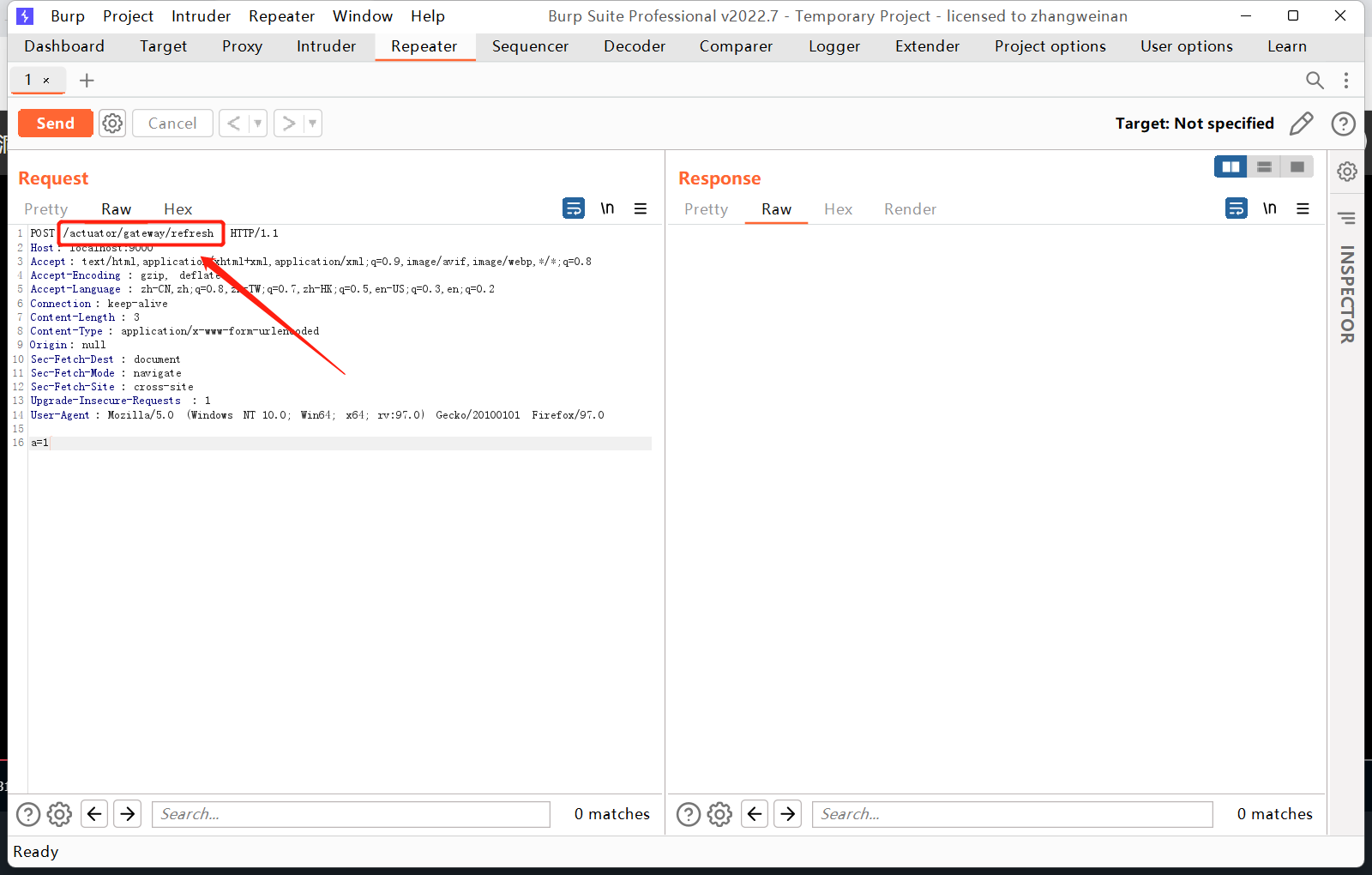
Task: Switch to the Decoder tab
Action: (x=635, y=46)
